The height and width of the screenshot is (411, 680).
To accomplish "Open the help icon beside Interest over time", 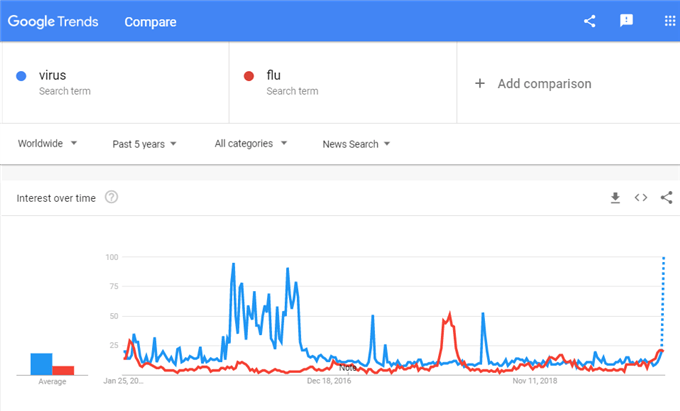I will coord(111,197).
